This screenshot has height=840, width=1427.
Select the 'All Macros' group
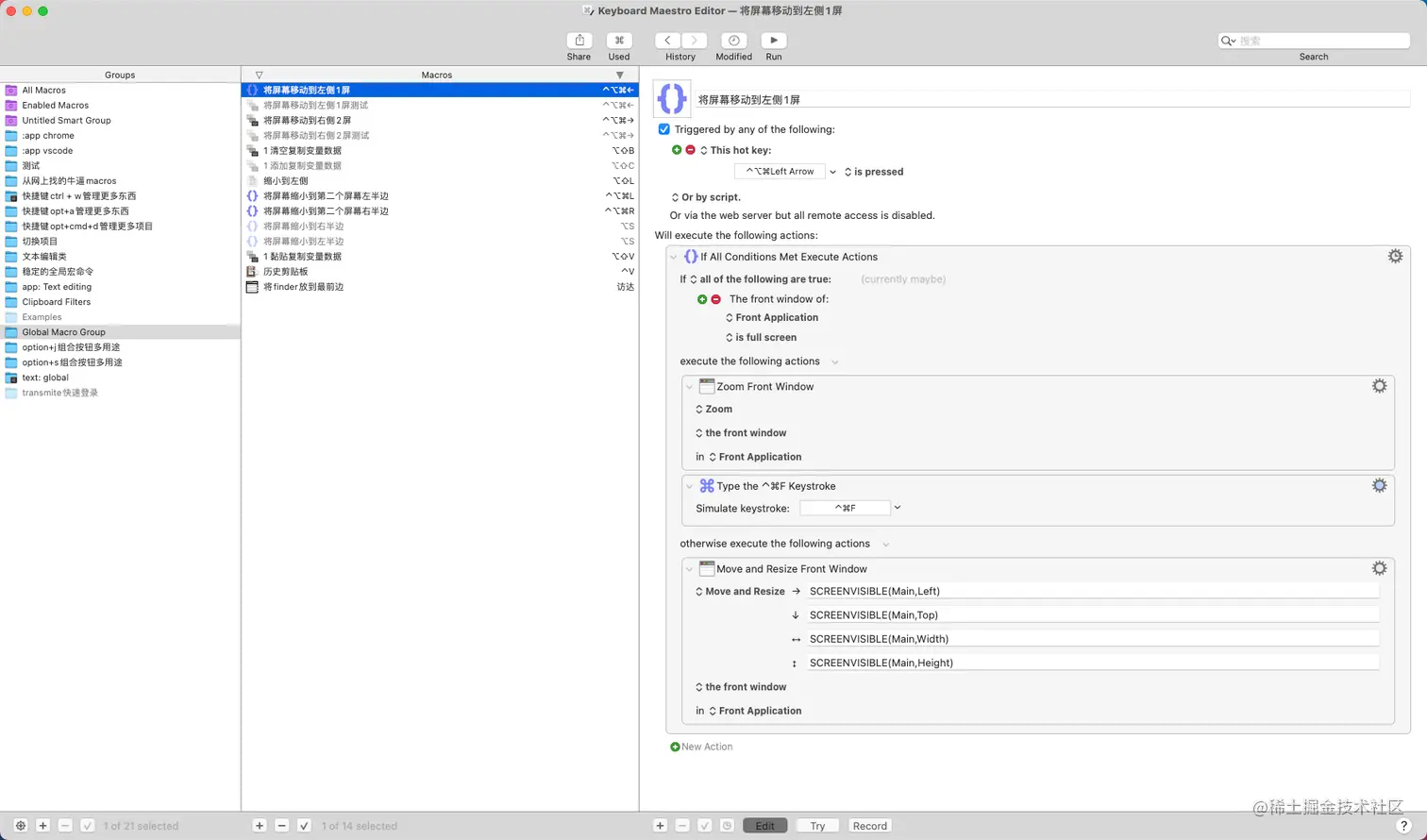click(x=120, y=91)
